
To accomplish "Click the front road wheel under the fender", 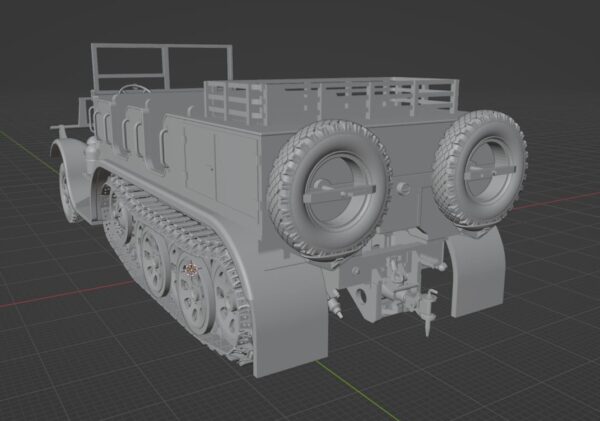I will 68,192.
